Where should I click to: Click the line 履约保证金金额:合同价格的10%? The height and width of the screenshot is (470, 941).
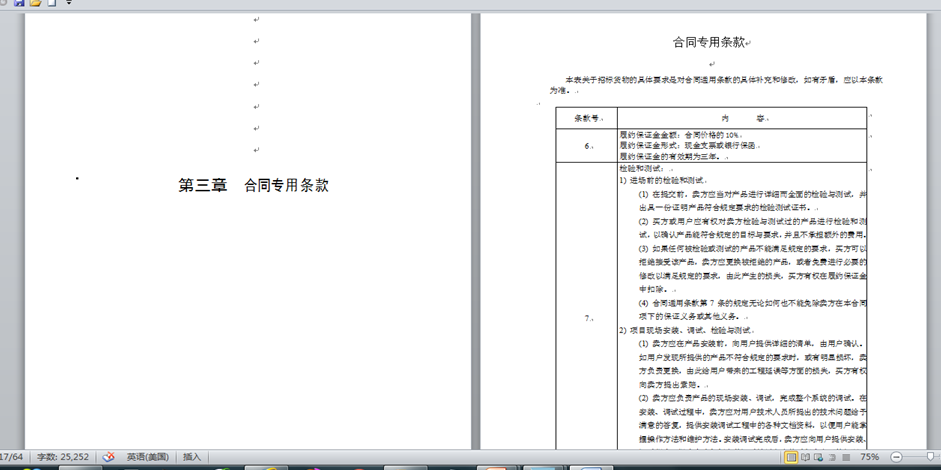[x=680, y=135]
